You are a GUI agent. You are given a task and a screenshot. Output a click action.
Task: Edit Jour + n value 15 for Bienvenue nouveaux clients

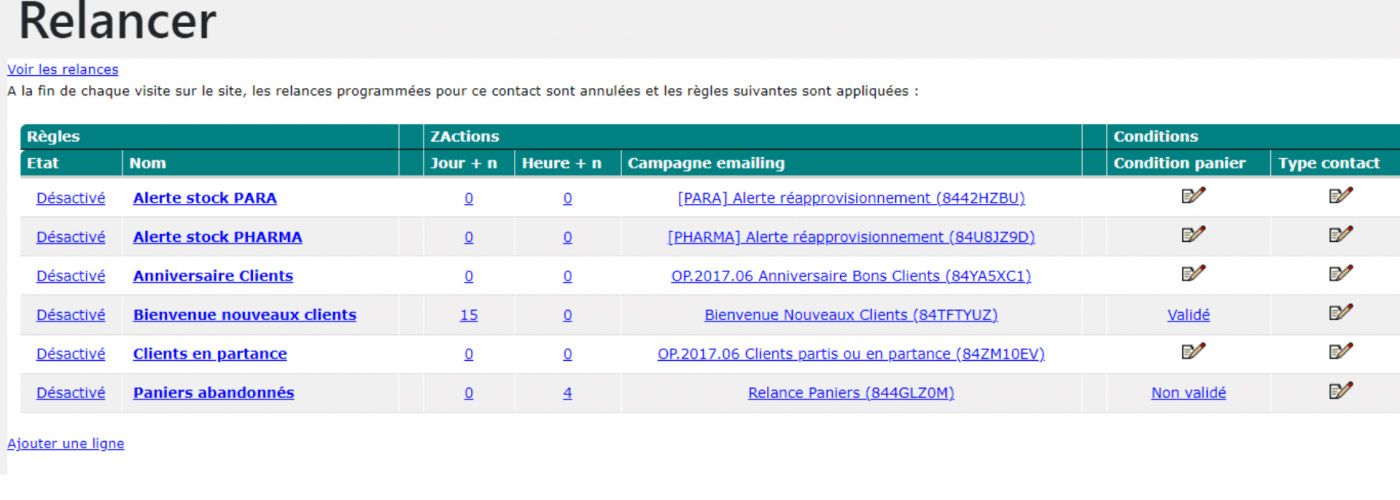coord(469,315)
